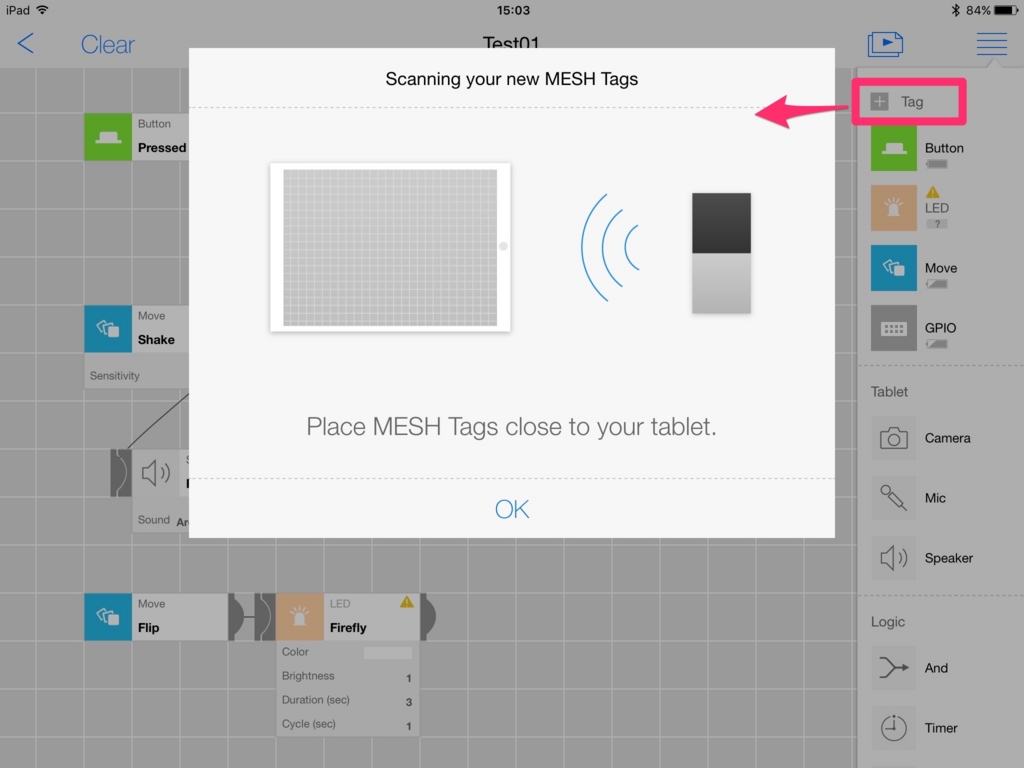Screen dimensions: 1024x768
Task: Tap the Move Flip block icon on canvas
Action: pyautogui.click(x=108, y=617)
